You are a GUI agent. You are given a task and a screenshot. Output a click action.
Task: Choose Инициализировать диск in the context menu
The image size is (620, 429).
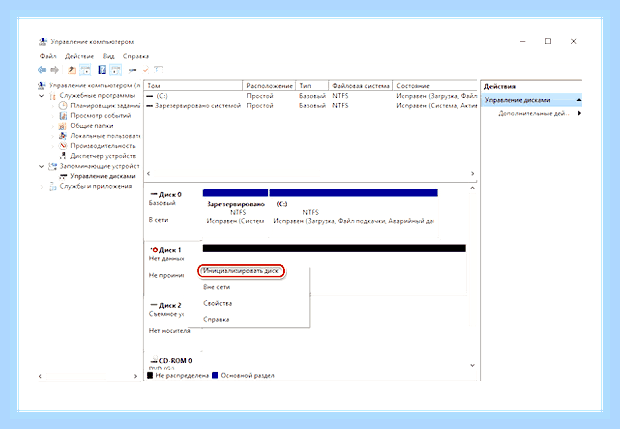tap(241, 271)
